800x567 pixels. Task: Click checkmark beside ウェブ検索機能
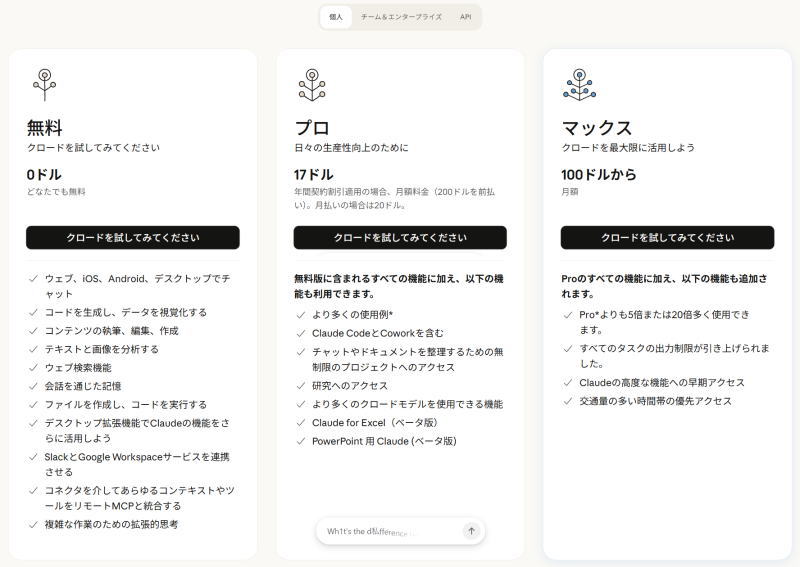[33, 368]
